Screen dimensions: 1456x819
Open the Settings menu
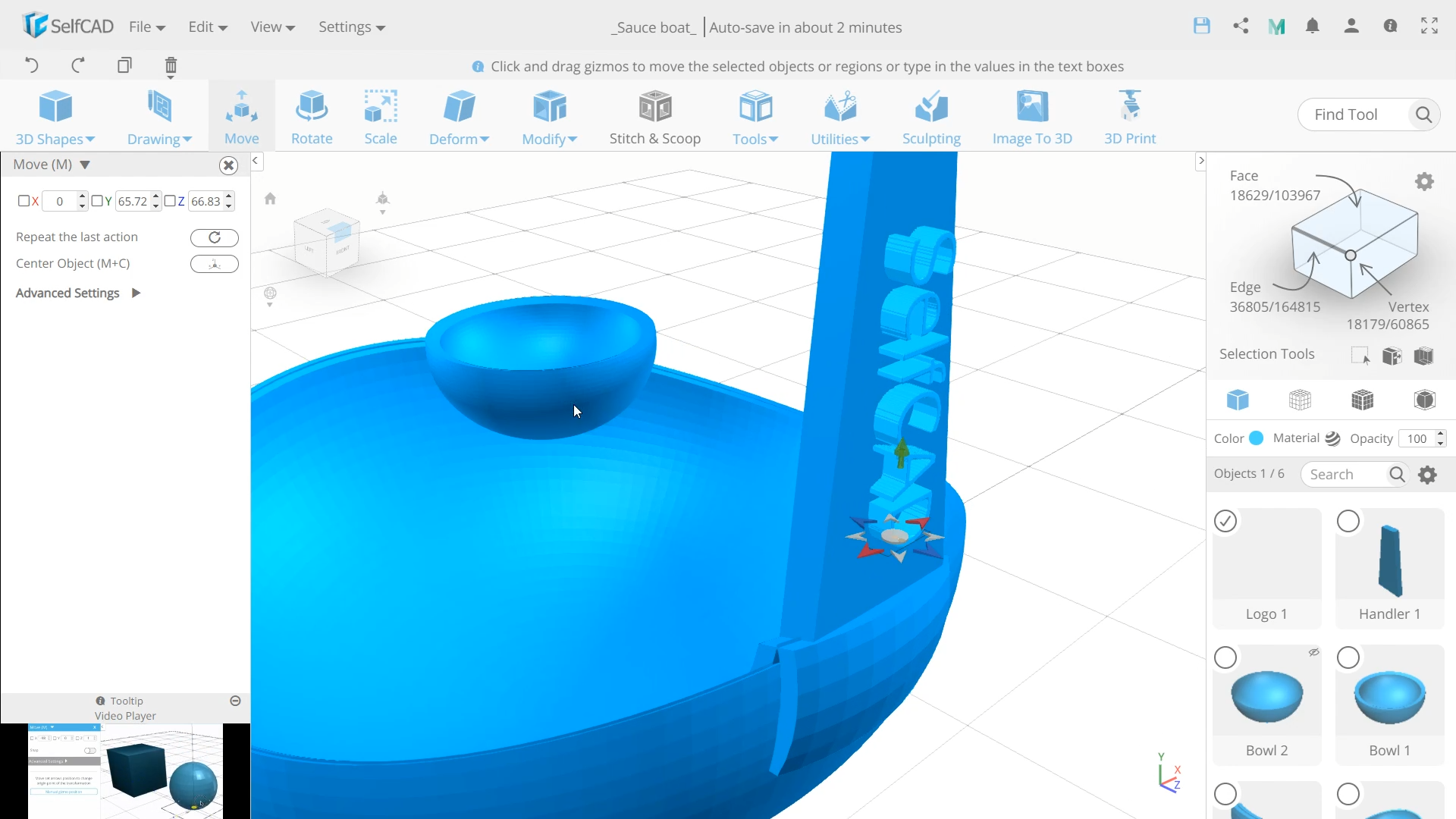pyautogui.click(x=352, y=27)
